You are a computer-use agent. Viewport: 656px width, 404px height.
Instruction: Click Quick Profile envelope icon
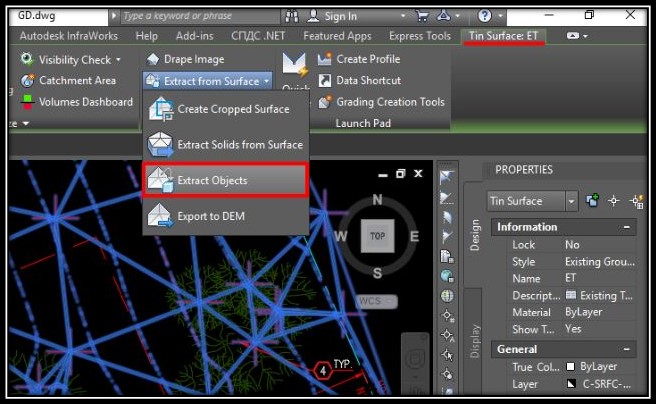pyautogui.click(x=295, y=65)
